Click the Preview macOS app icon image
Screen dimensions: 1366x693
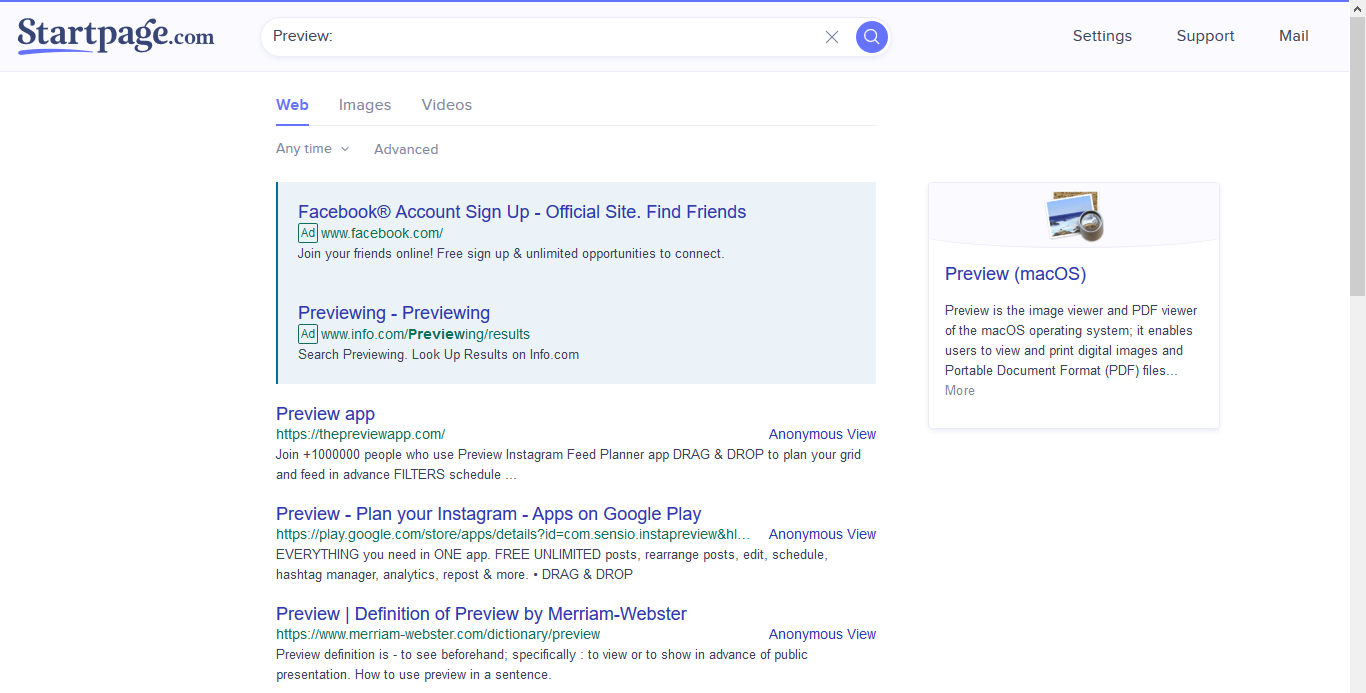click(x=1073, y=215)
